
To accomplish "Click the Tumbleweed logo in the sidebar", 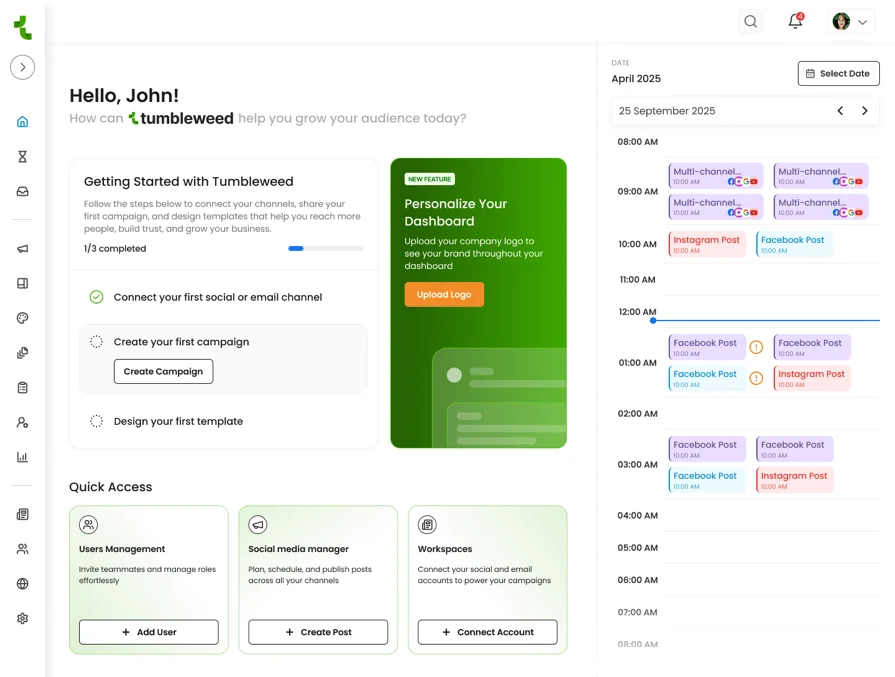I will pos(22,27).
